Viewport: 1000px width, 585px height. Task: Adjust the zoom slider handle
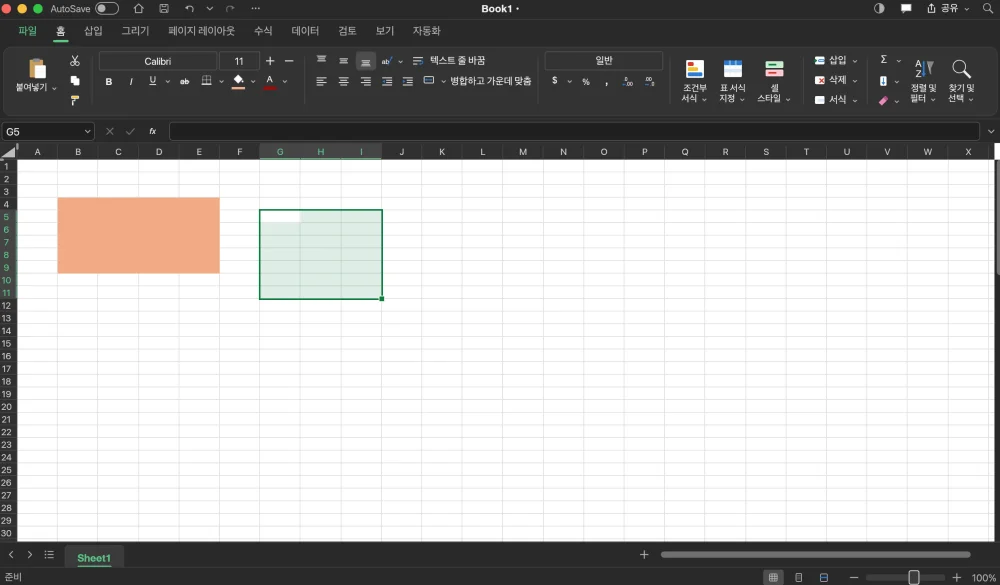pos(914,577)
